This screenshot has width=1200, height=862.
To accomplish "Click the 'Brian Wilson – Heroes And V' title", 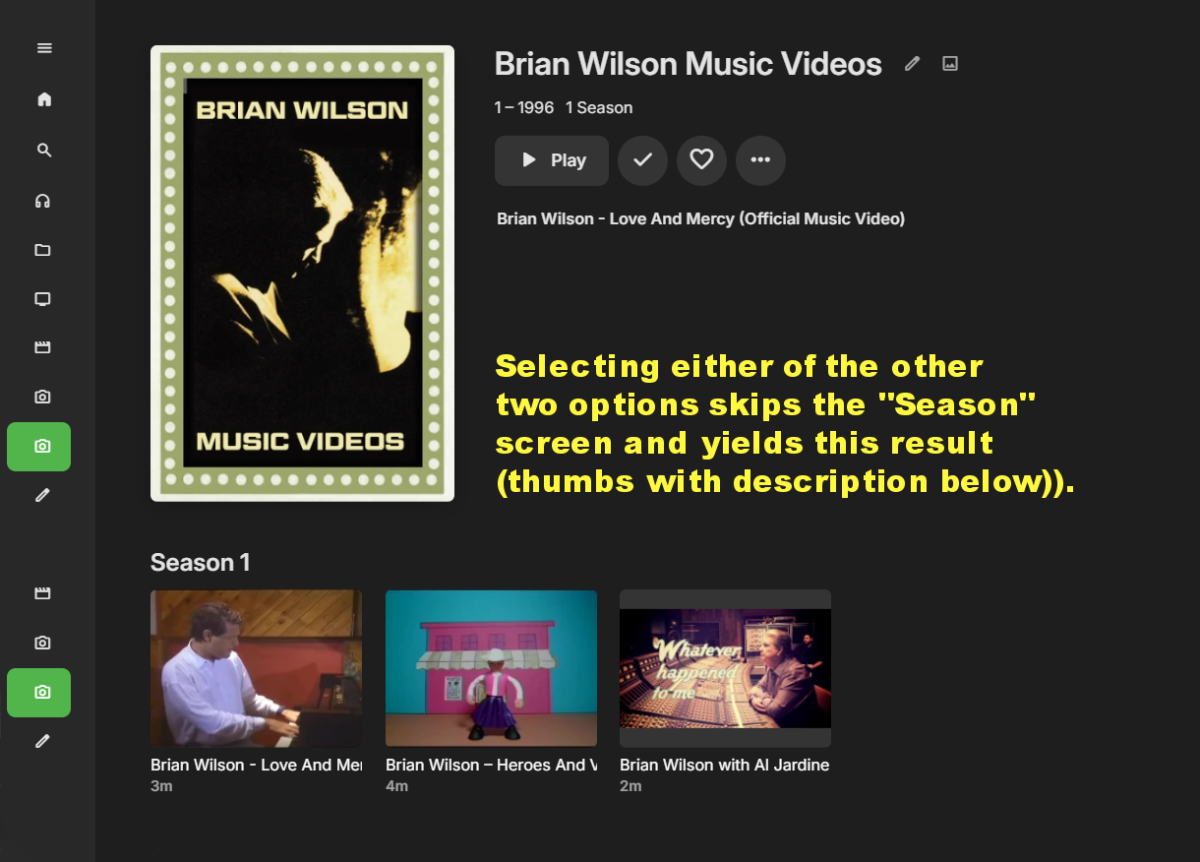I will (x=491, y=765).
